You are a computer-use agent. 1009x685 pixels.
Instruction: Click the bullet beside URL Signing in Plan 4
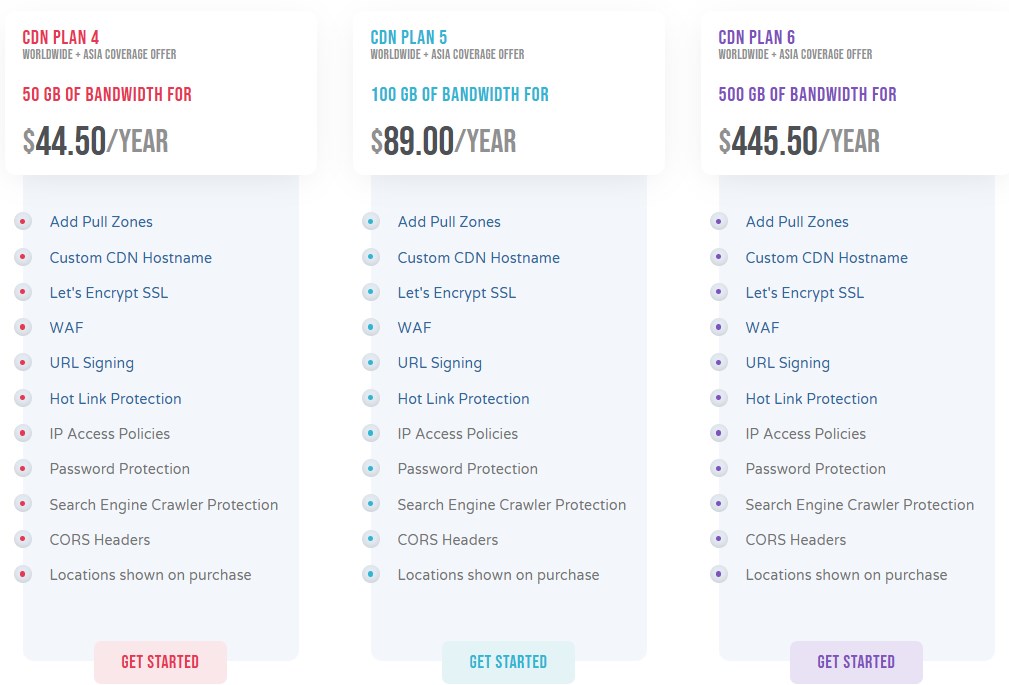point(25,362)
